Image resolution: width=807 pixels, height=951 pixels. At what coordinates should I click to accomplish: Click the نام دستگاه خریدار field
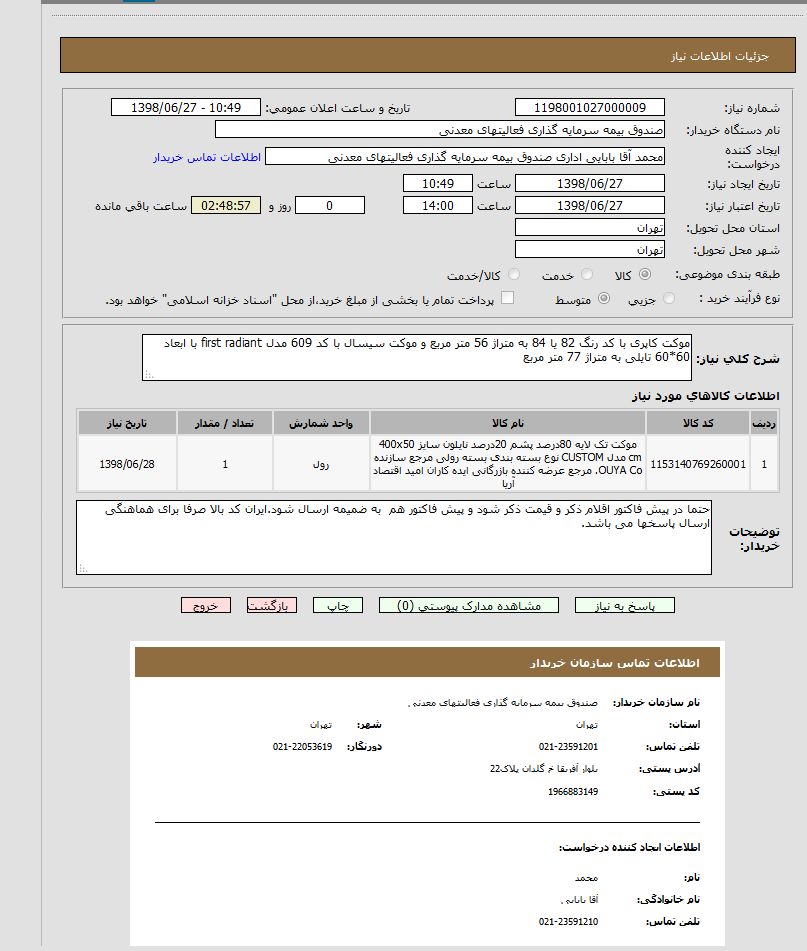click(x=439, y=130)
